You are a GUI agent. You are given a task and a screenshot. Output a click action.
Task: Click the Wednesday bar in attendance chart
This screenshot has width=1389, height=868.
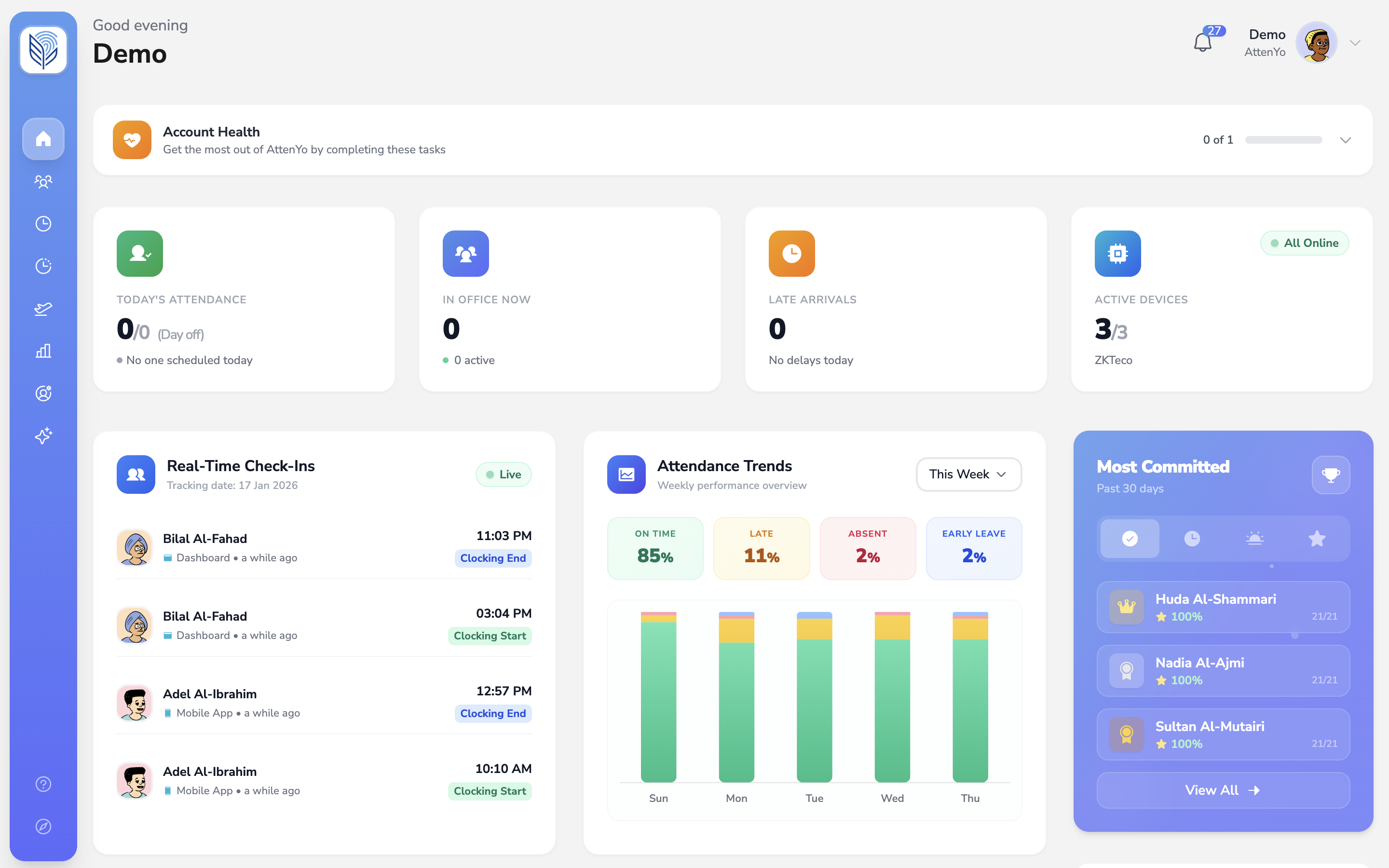coord(892,697)
